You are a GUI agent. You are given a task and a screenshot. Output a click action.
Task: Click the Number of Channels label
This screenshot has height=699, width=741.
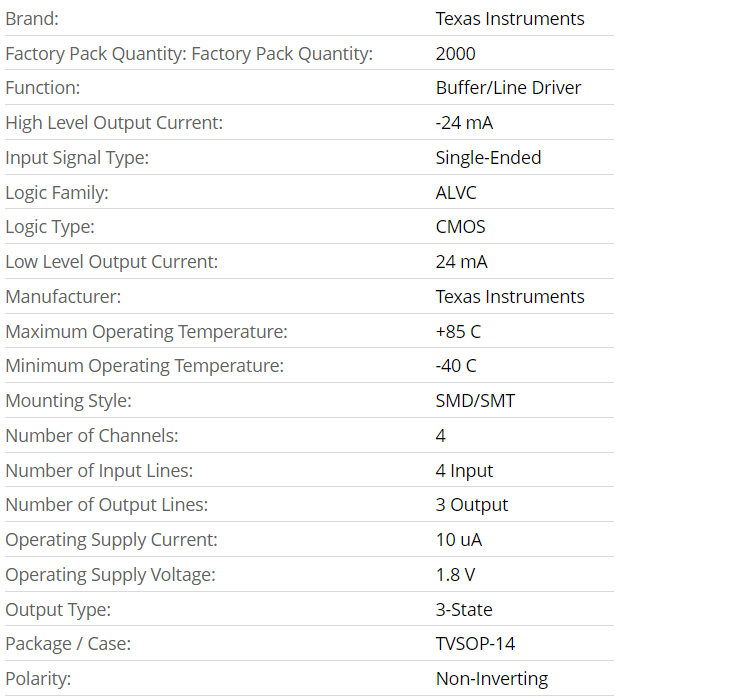pyautogui.click(x=92, y=436)
